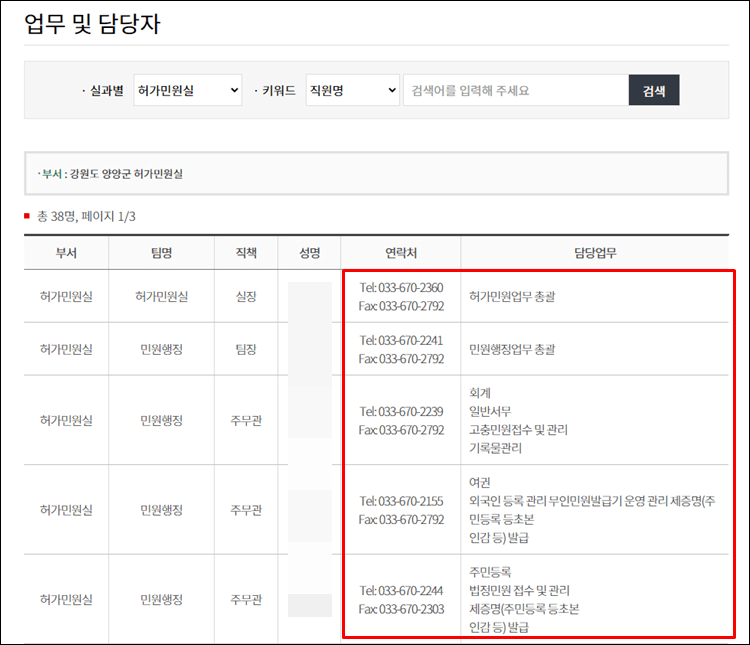Click phone number Tel 033-670-2239
Screen dimensions: 750x645
click(401, 411)
